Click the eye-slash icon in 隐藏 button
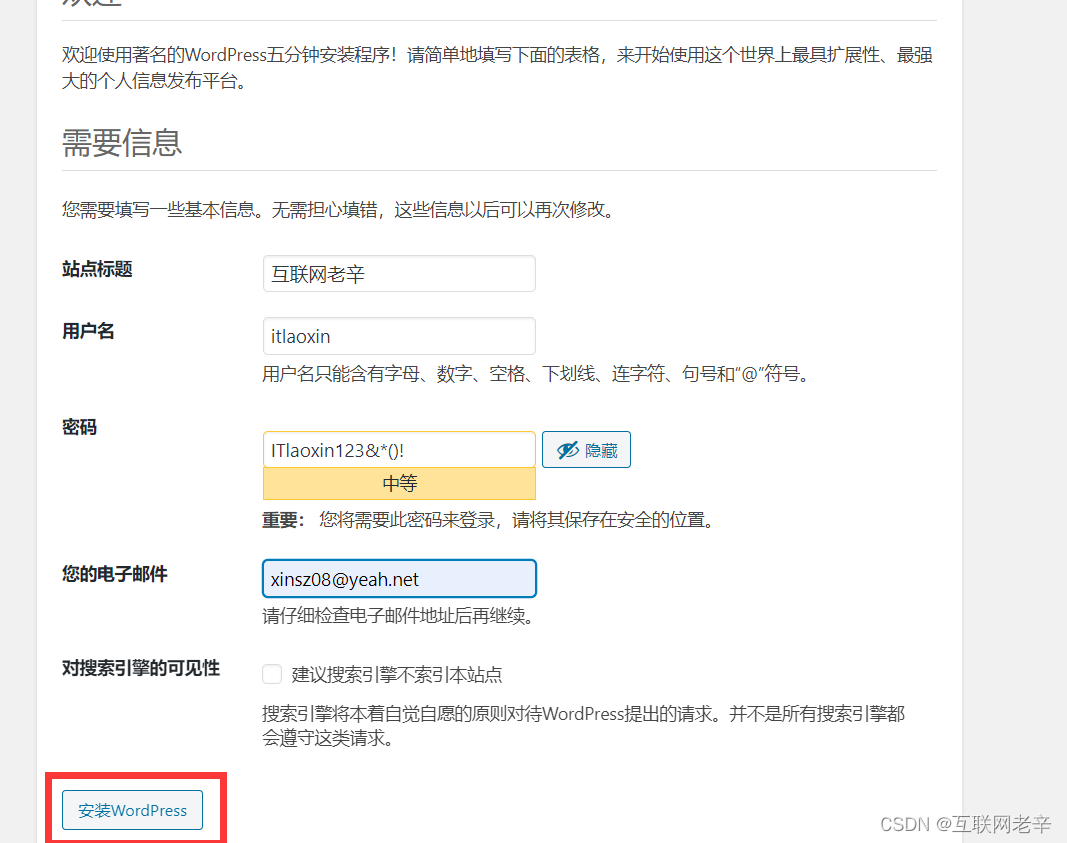 click(568, 450)
